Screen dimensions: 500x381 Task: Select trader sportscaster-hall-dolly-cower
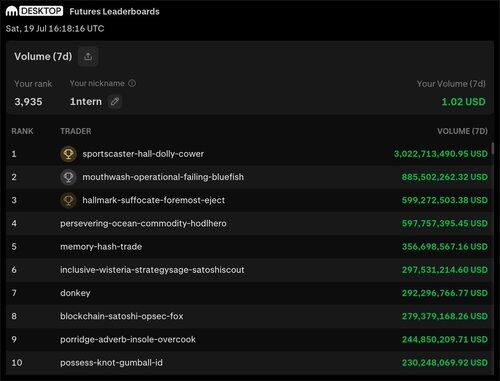(x=143, y=154)
